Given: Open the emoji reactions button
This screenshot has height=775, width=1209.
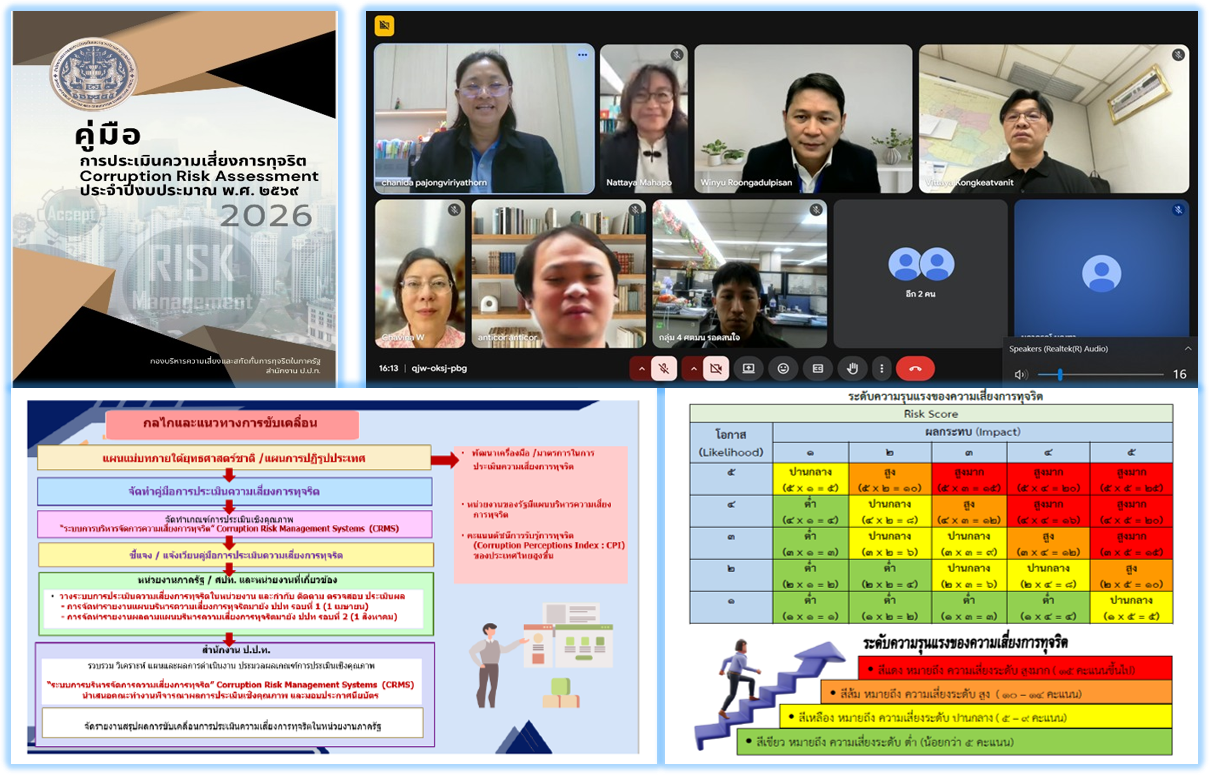Looking at the screenshot, I should pyautogui.click(x=783, y=368).
